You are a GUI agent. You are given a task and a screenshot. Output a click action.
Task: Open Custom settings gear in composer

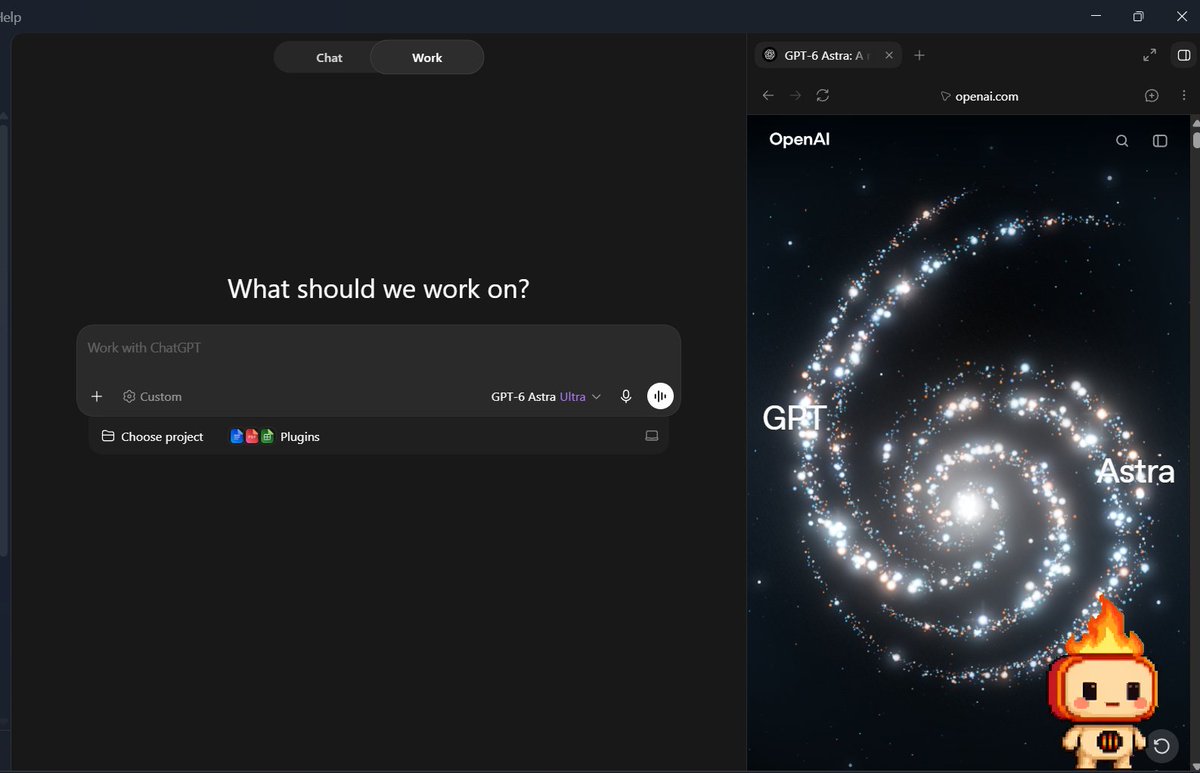pyautogui.click(x=152, y=397)
